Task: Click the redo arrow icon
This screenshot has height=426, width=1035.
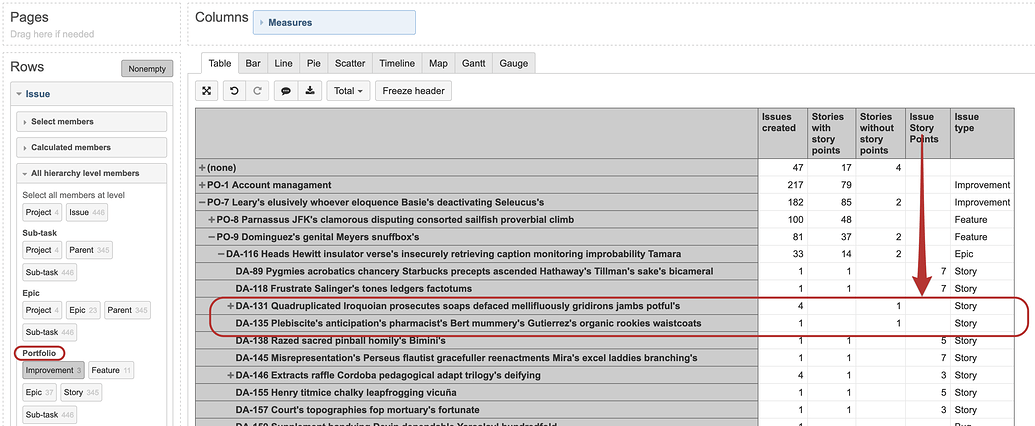Action: [257, 91]
